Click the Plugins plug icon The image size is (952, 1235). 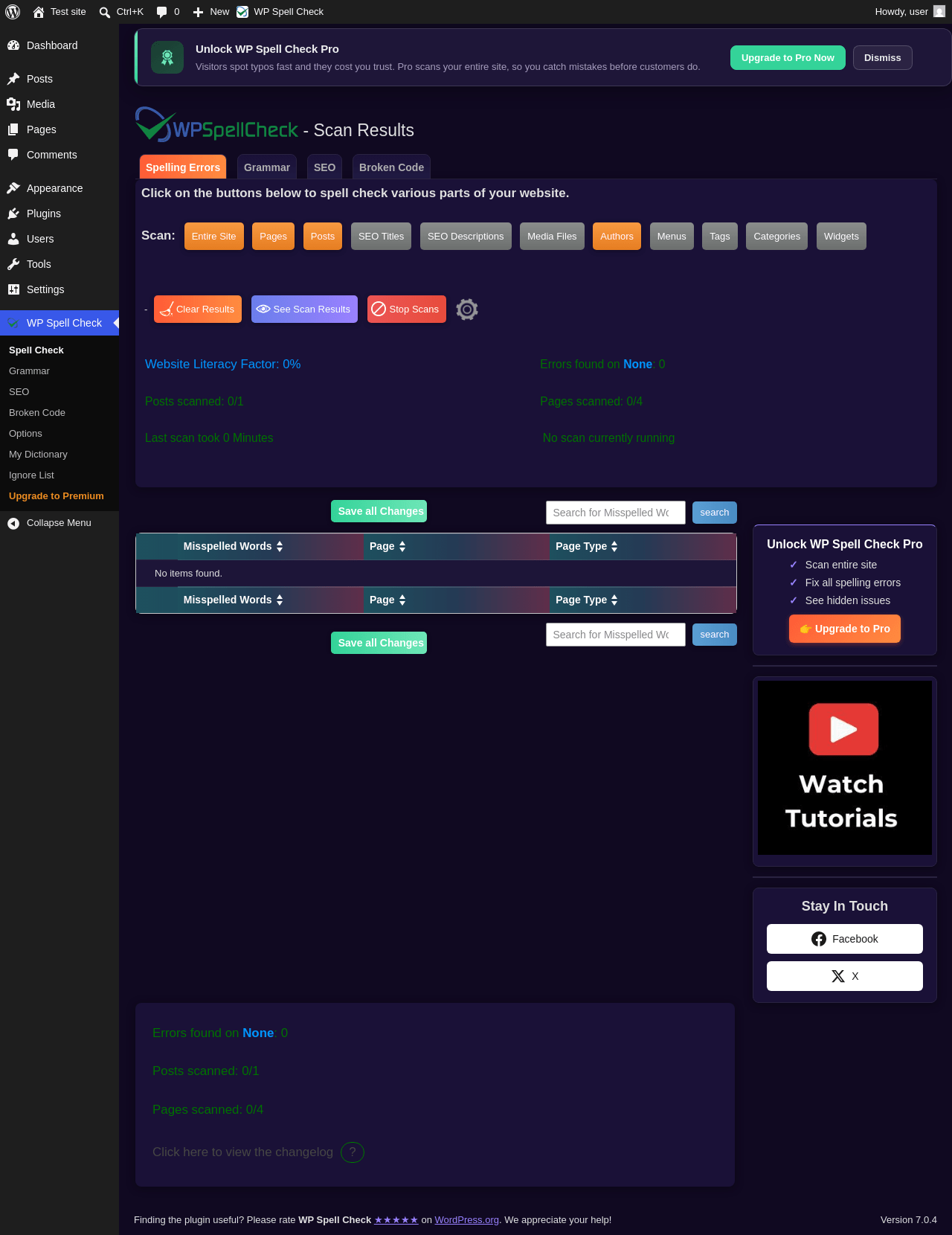click(13, 214)
